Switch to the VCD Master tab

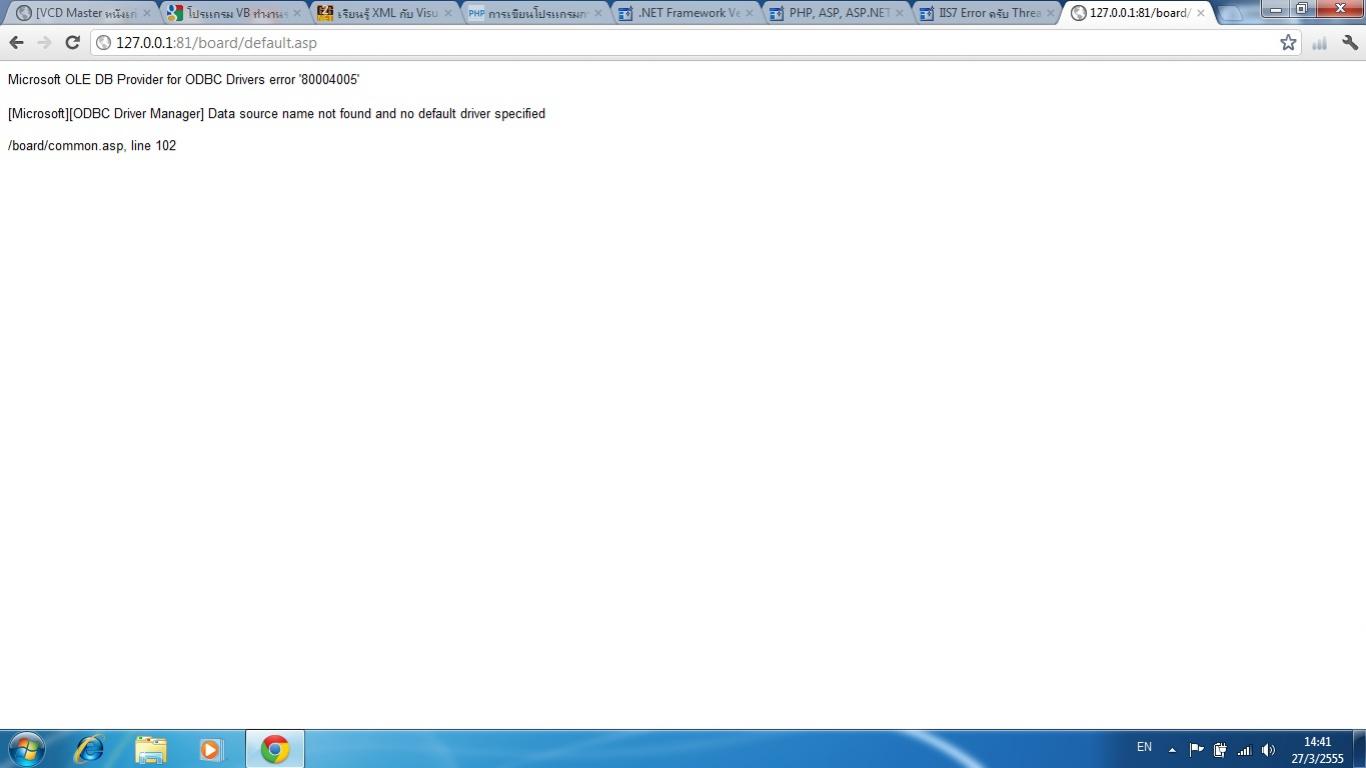coord(84,13)
